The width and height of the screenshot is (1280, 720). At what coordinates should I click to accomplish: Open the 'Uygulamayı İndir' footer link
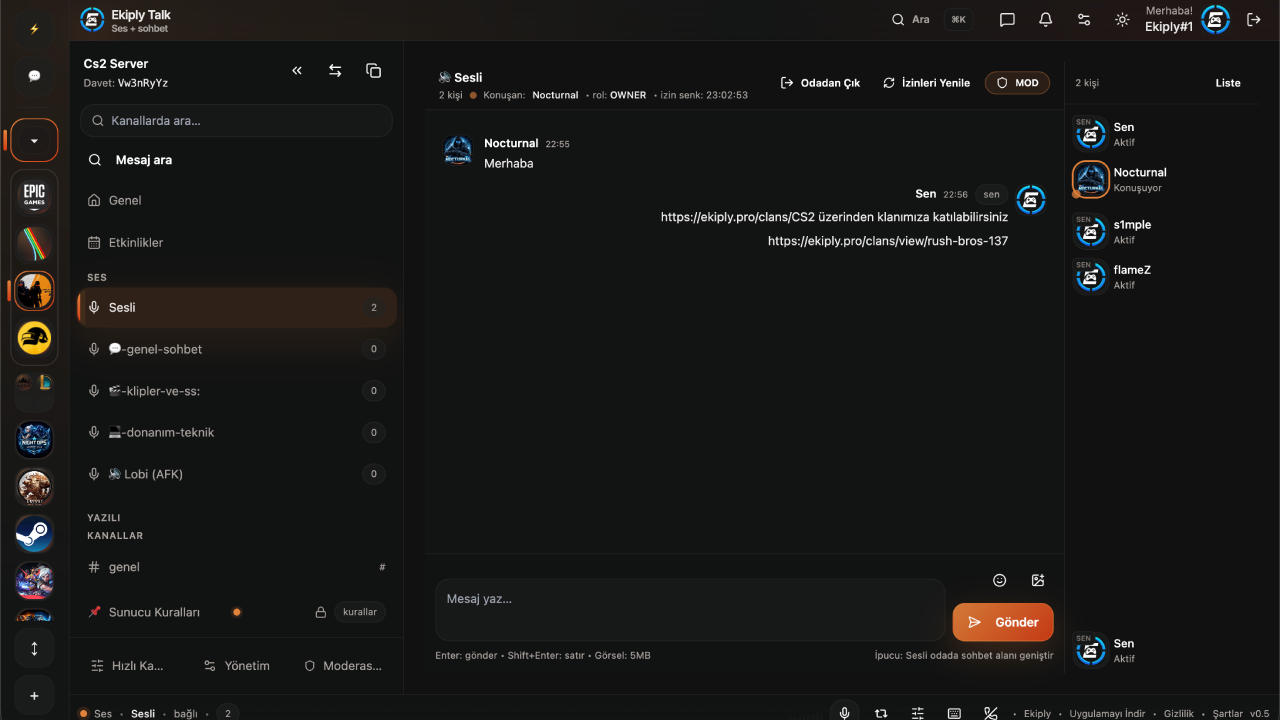1107,714
